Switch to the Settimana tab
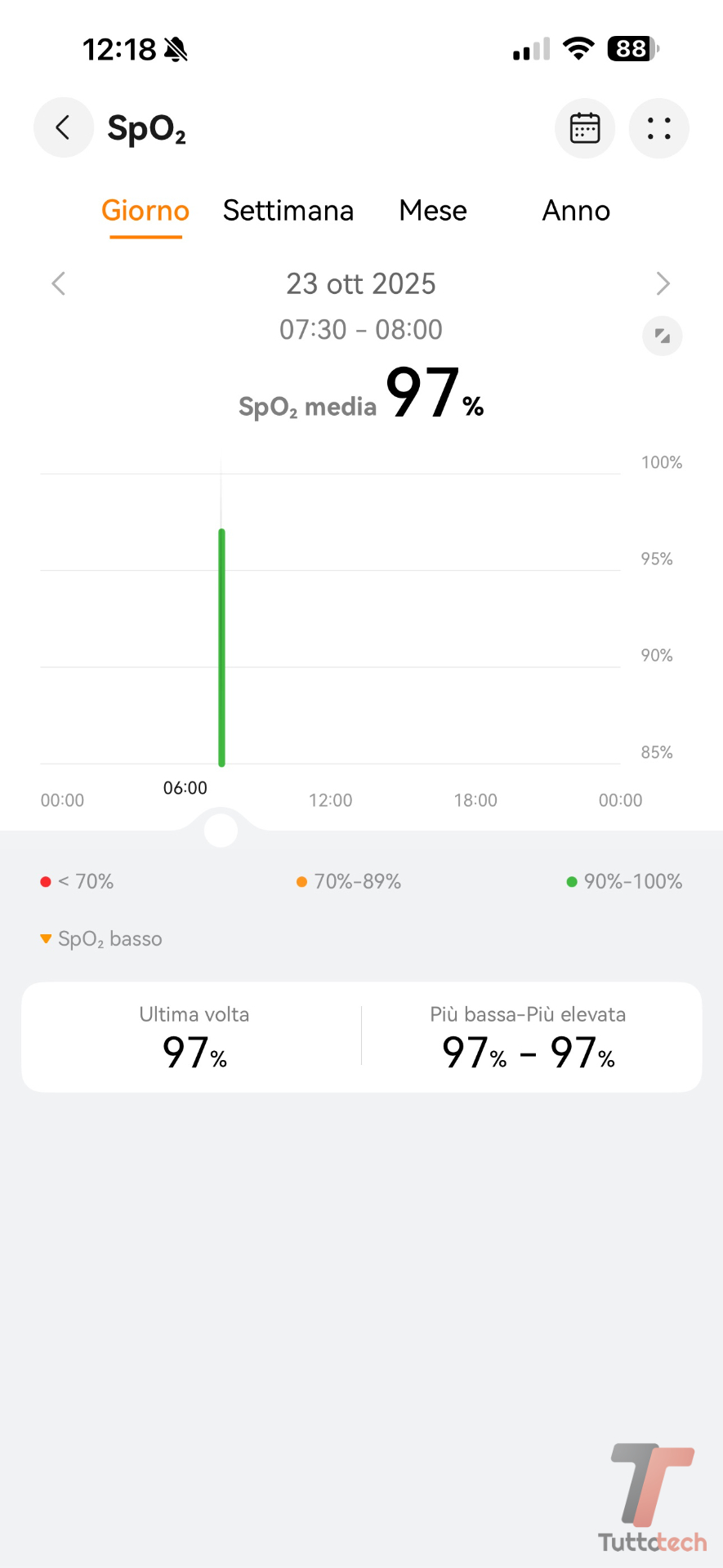Image resolution: width=723 pixels, height=1568 pixels. tap(288, 211)
